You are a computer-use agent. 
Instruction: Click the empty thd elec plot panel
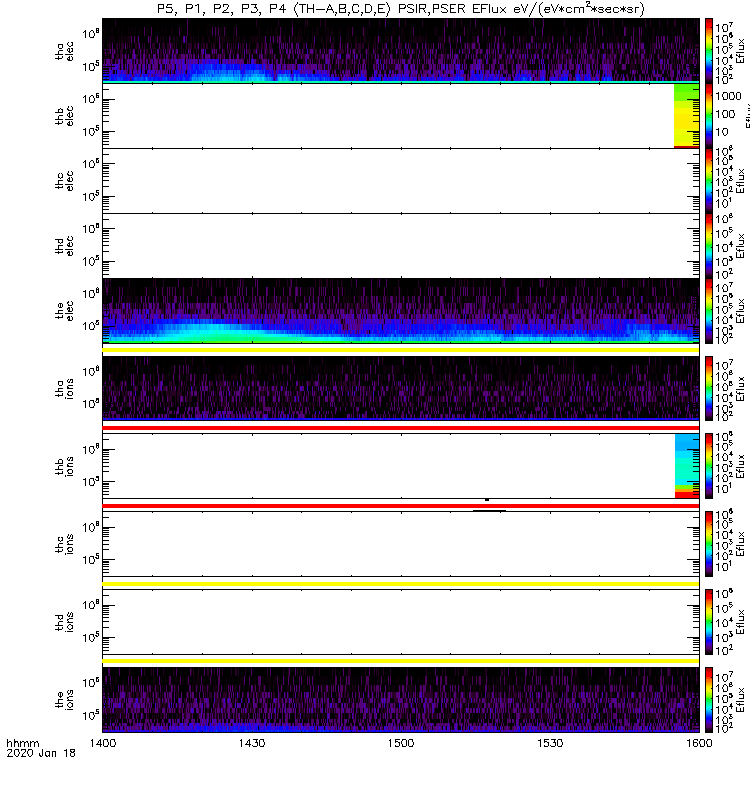click(401, 246)
